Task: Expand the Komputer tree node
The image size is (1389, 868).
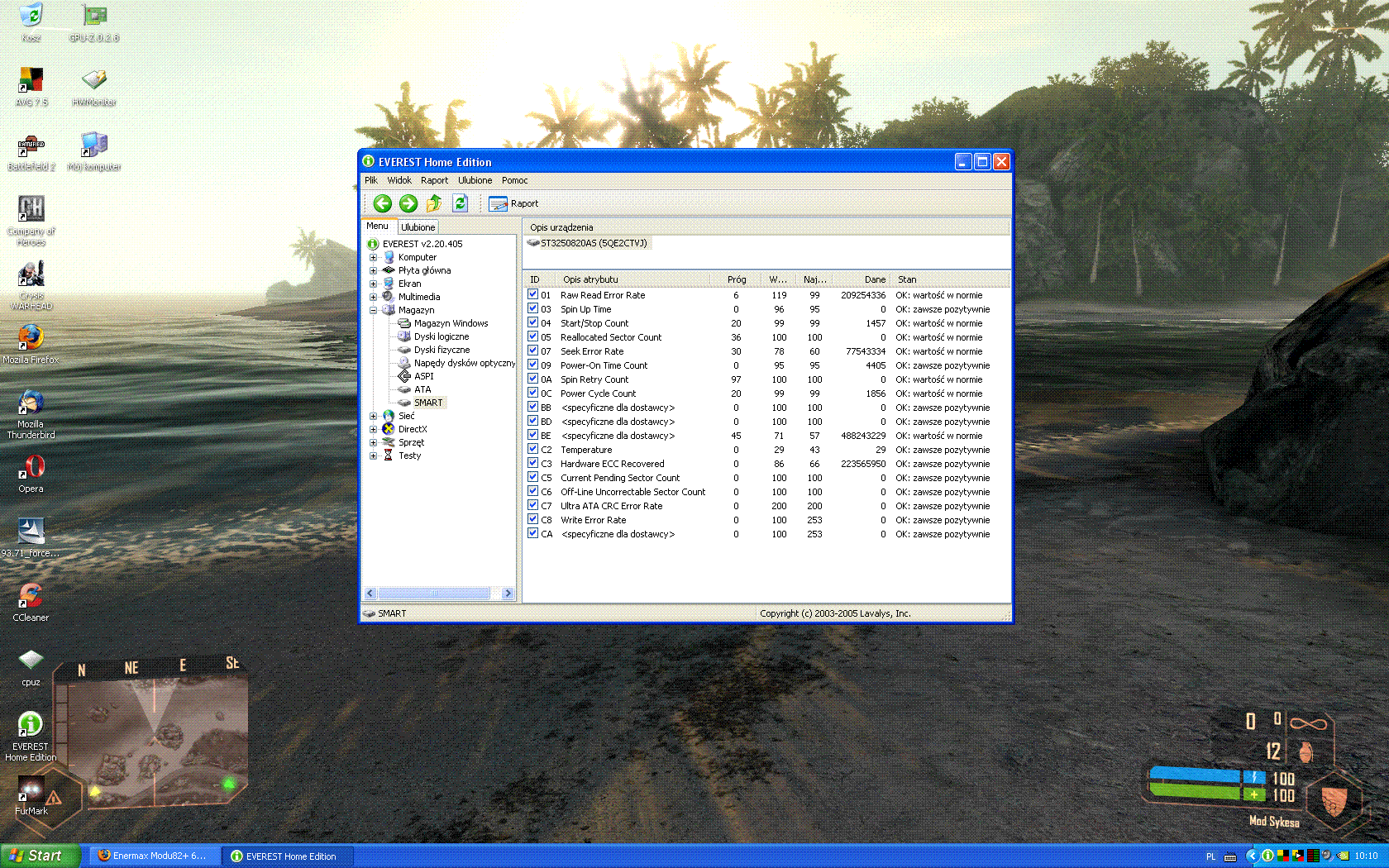Action: (x=373, y=257)
